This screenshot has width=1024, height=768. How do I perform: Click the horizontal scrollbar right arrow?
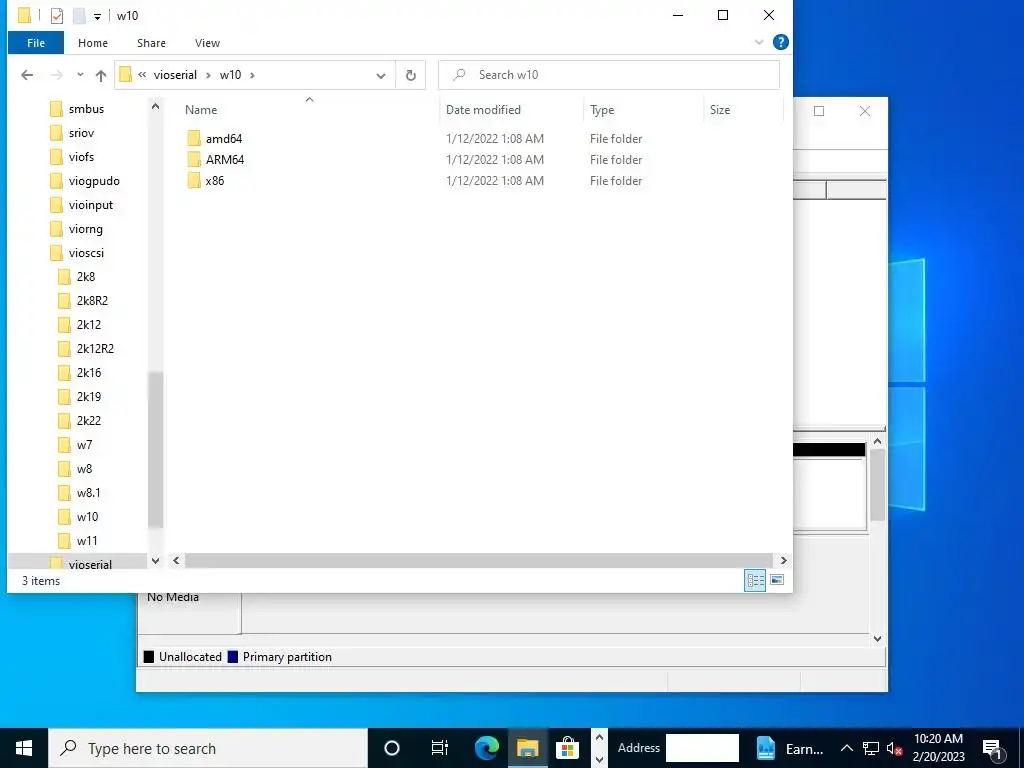[784, 560]
